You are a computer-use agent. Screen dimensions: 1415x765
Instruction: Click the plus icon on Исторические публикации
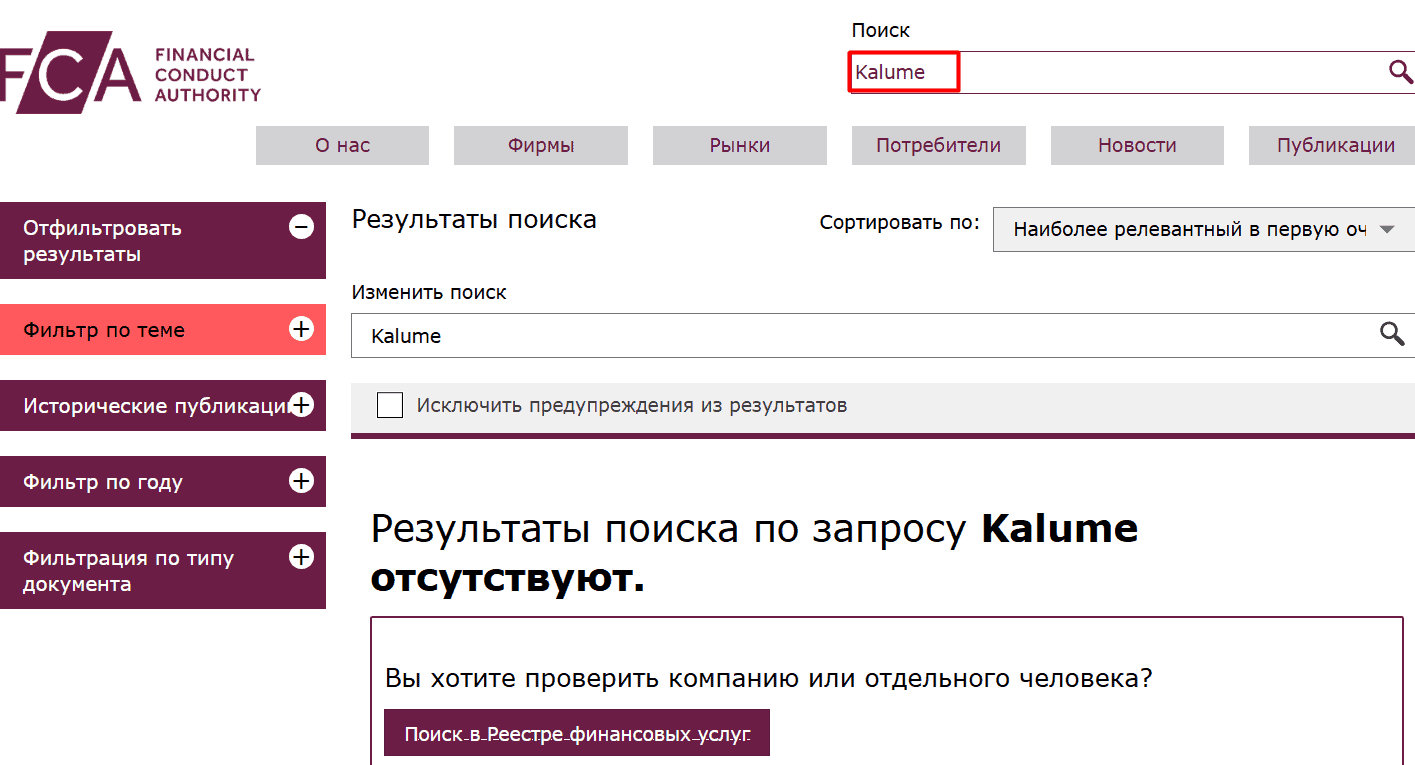click(302, 405)
